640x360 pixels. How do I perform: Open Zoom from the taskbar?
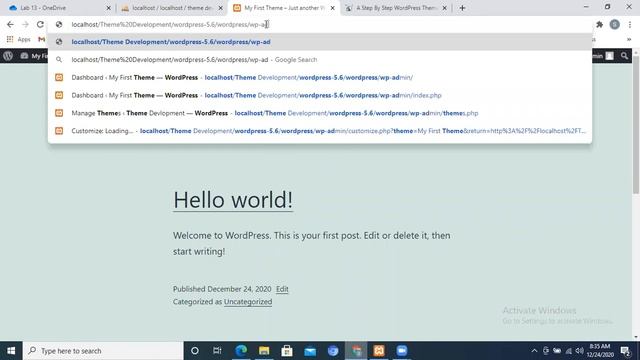[402, 351]
